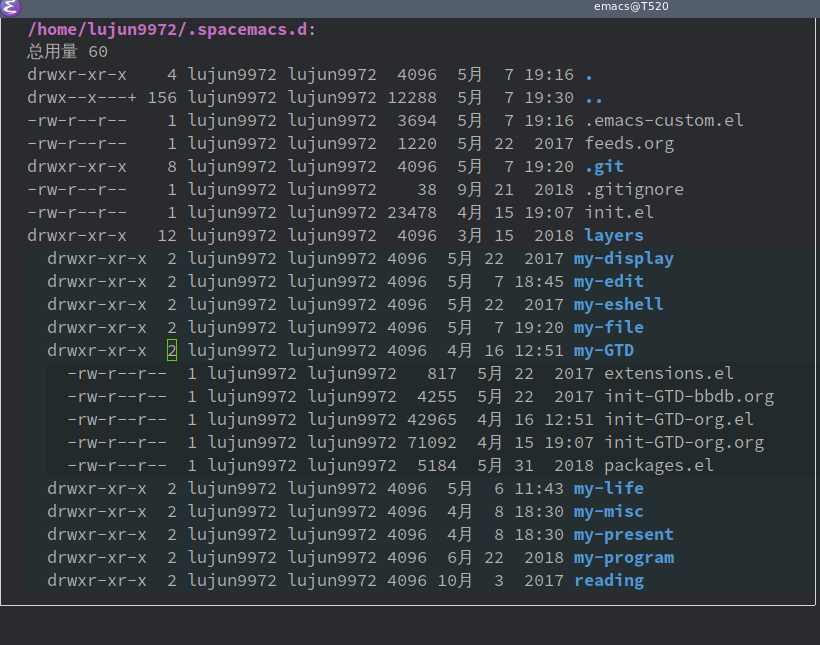The image size is (820, 645).
Task: Open extensions.el in my-GTD
Action: [x=668, y=373]
